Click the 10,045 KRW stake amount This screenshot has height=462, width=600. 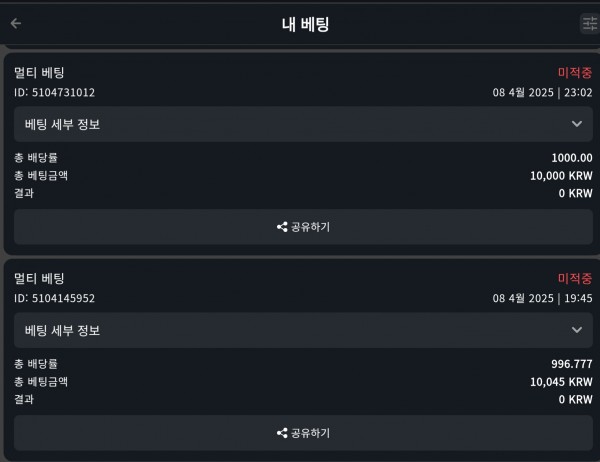tap(561, 382)
